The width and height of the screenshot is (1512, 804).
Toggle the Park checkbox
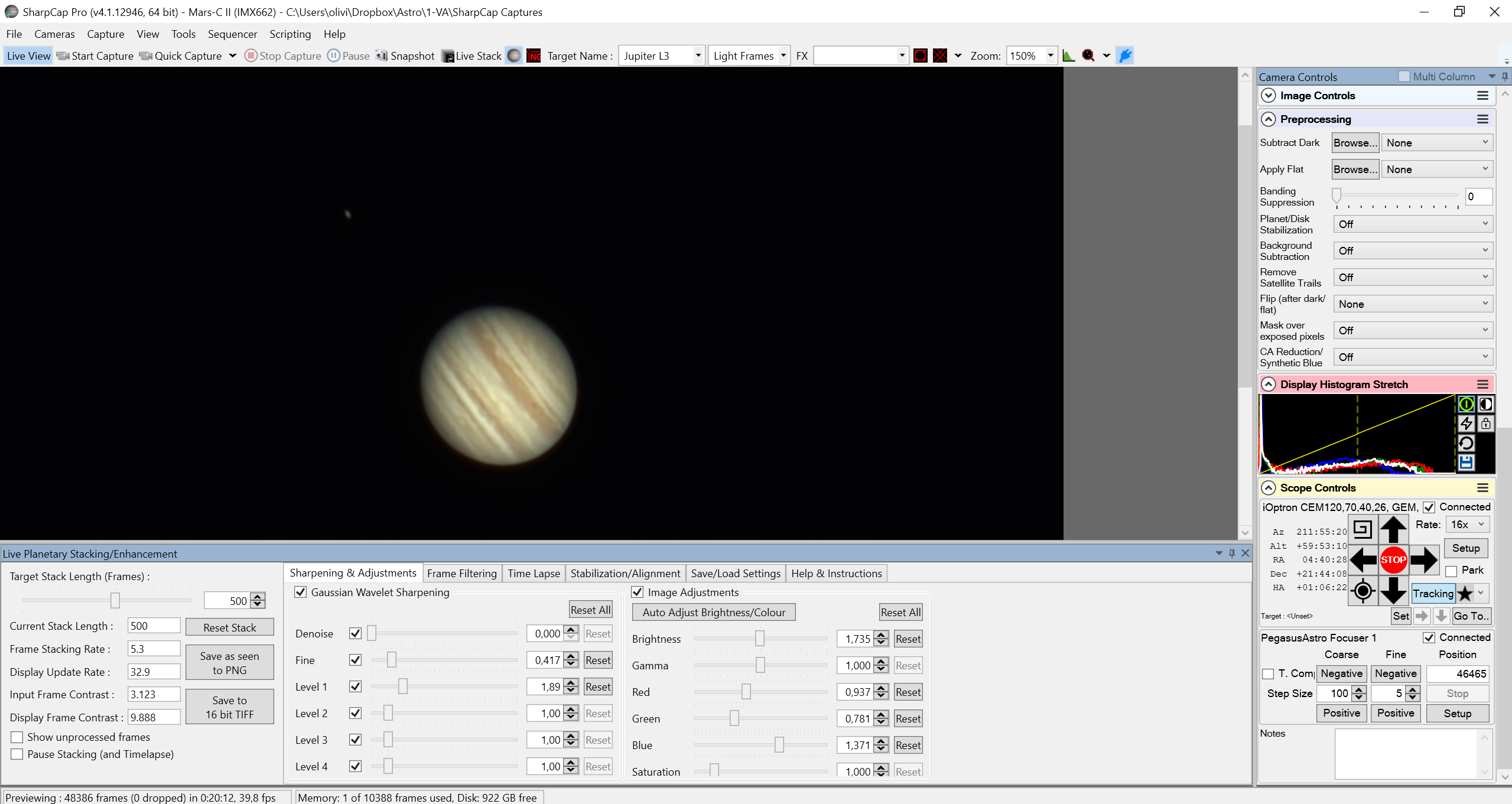coord(1451,571)
